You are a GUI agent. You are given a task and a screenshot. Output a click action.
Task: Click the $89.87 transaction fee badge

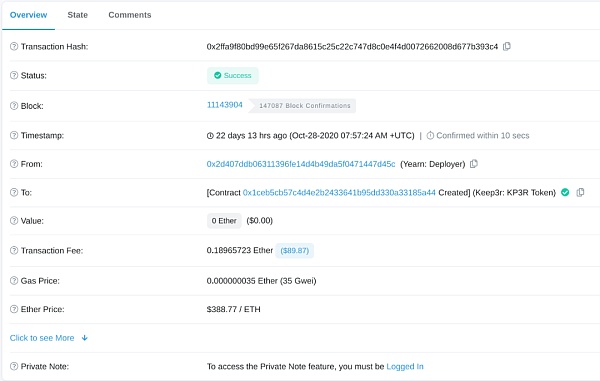(295, 251)
